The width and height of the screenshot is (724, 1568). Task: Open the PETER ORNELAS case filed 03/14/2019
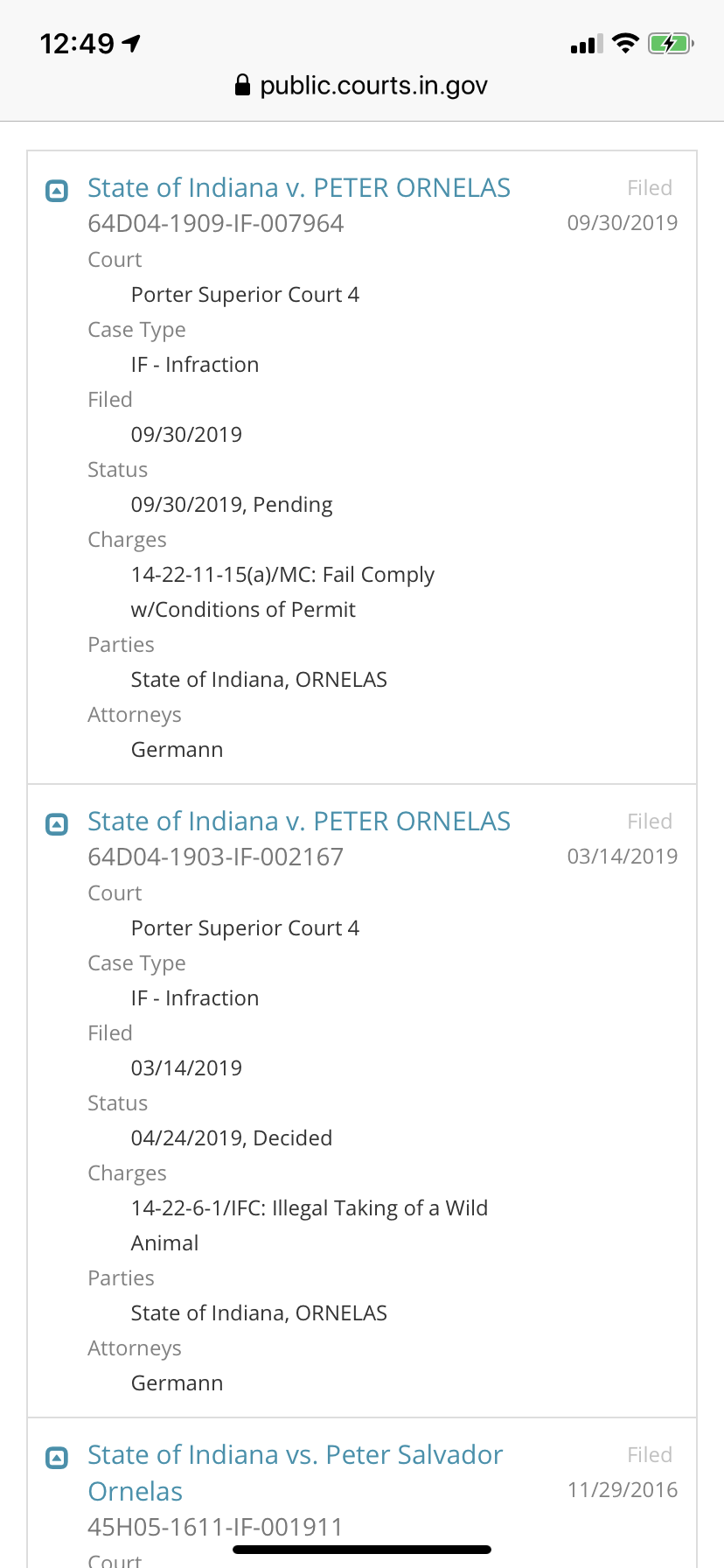point(299,822)
